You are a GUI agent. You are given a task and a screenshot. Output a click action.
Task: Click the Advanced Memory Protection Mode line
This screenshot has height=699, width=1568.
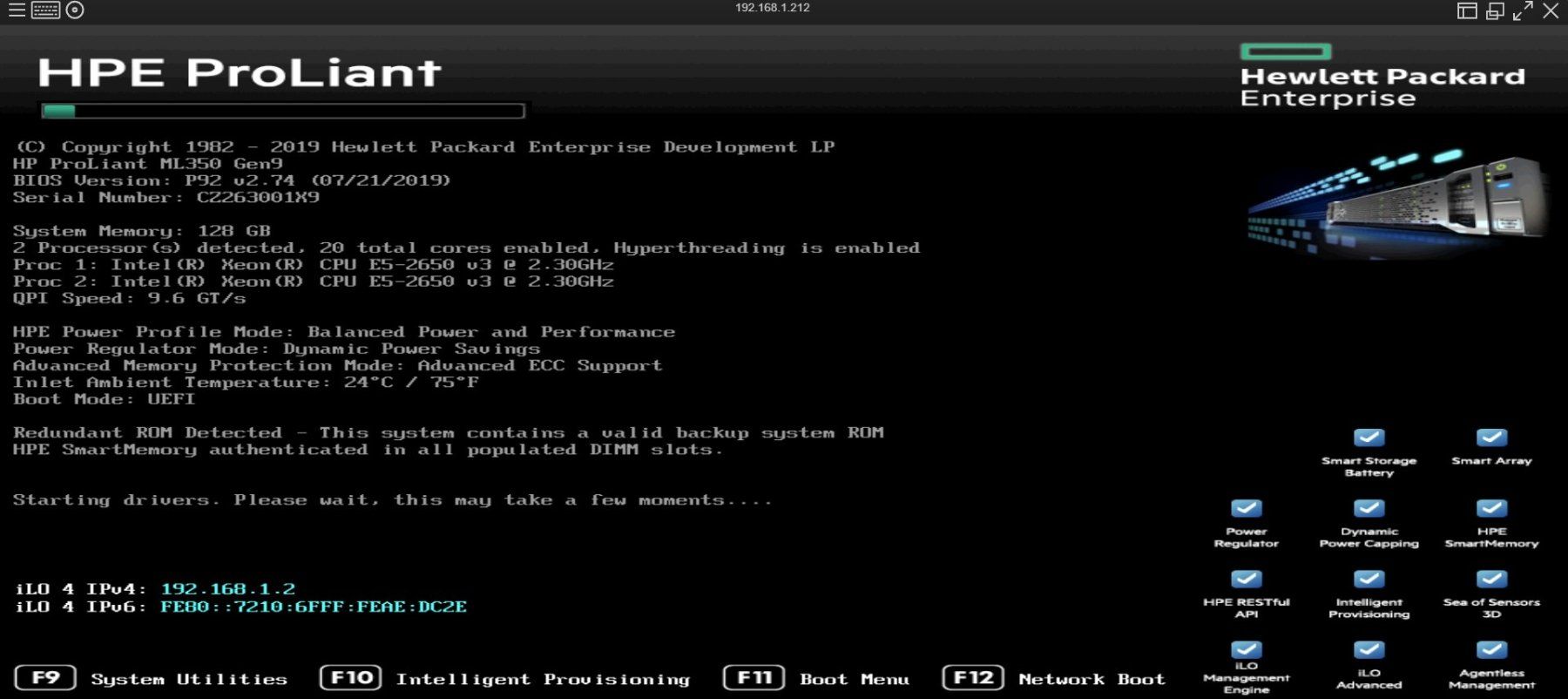[x=338, y=365]
